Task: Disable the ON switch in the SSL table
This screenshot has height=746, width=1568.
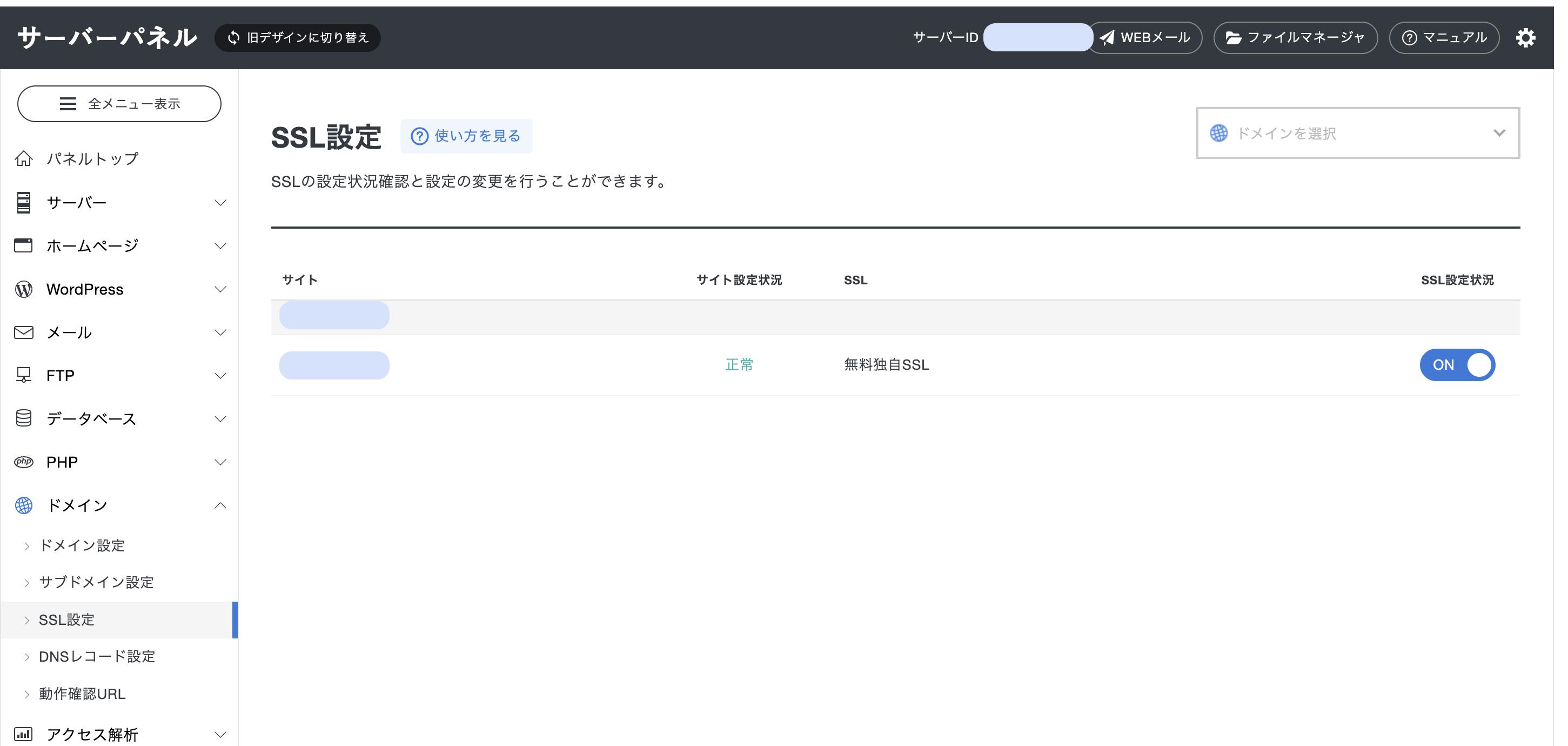Action: click(x=1457, y=364)
